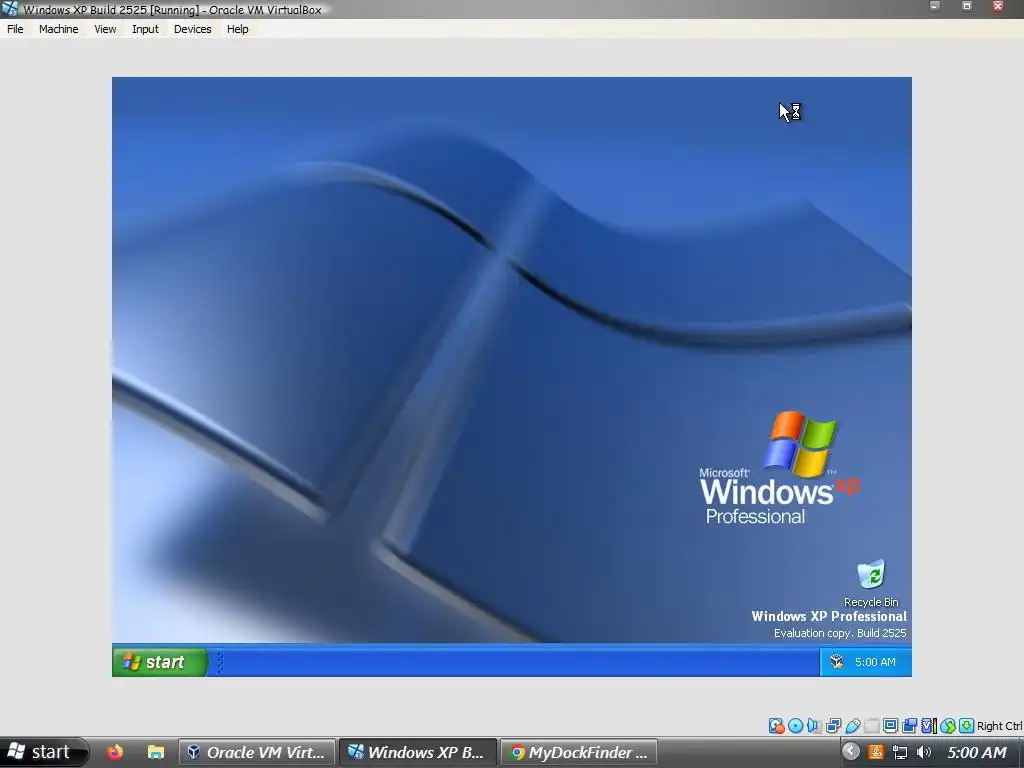Viewport: 1024px width, 768px height.
Task: Open the Devices menu
Action: pos(193,29)
